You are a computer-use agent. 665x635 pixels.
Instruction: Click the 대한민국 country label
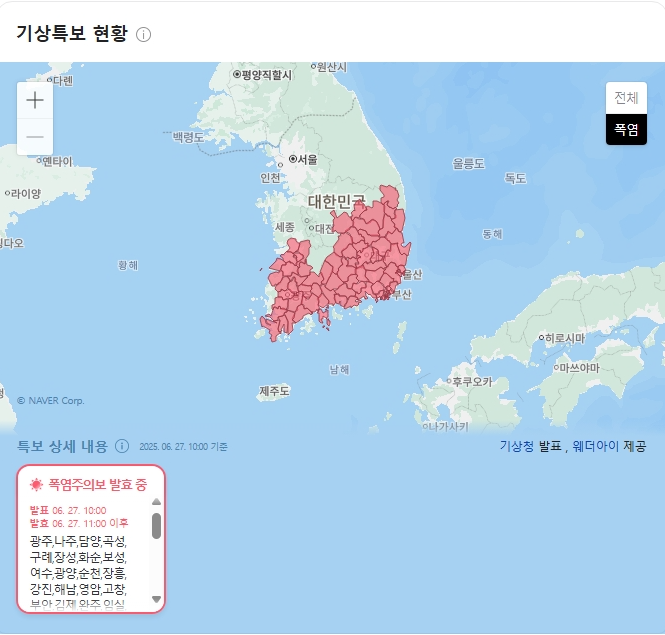[x=336, y=202]
